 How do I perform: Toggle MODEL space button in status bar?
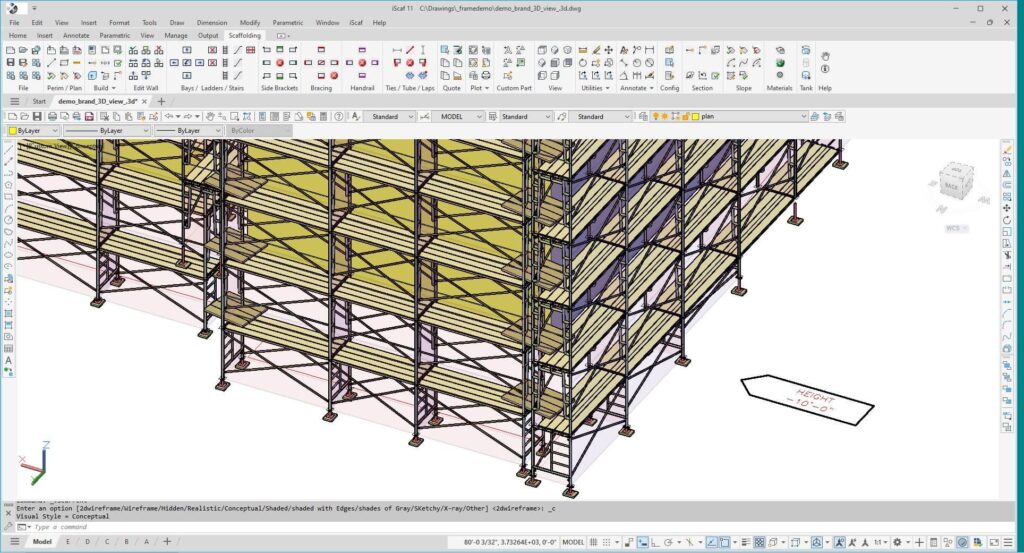tap(573, 542)
